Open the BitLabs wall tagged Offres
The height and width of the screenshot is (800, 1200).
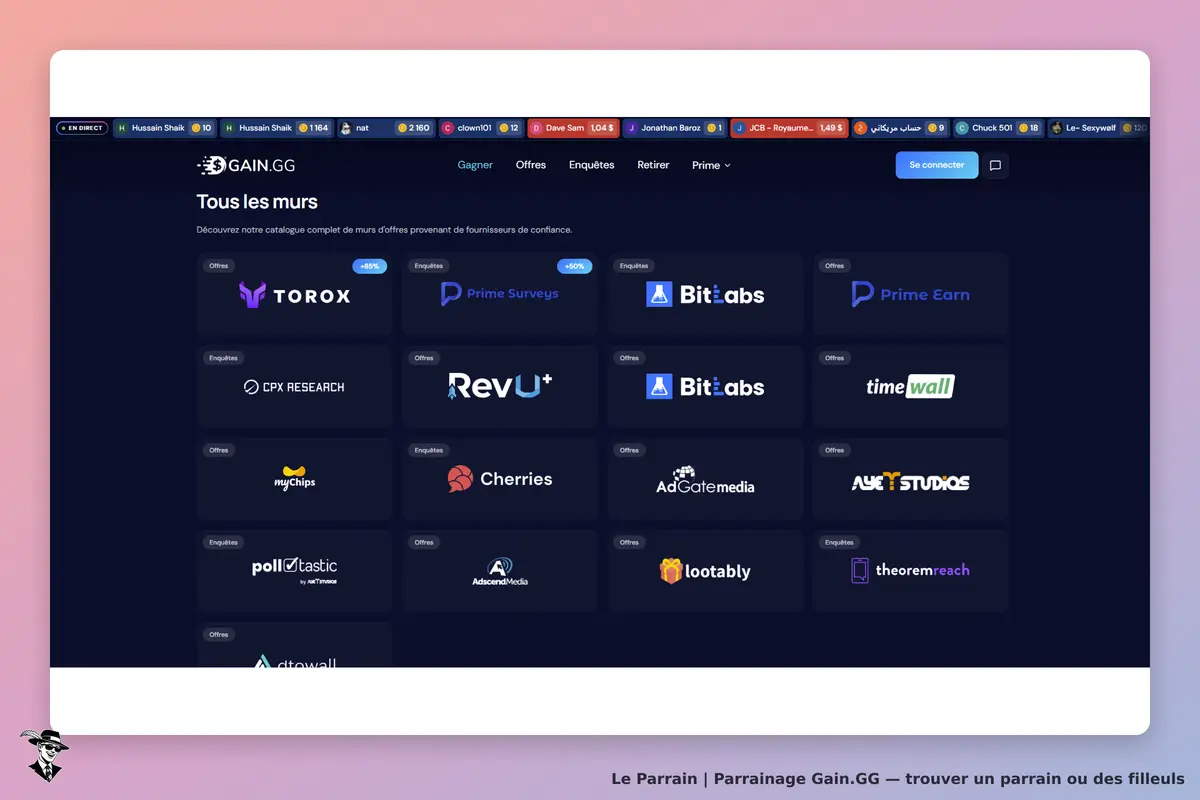[705, 387]
